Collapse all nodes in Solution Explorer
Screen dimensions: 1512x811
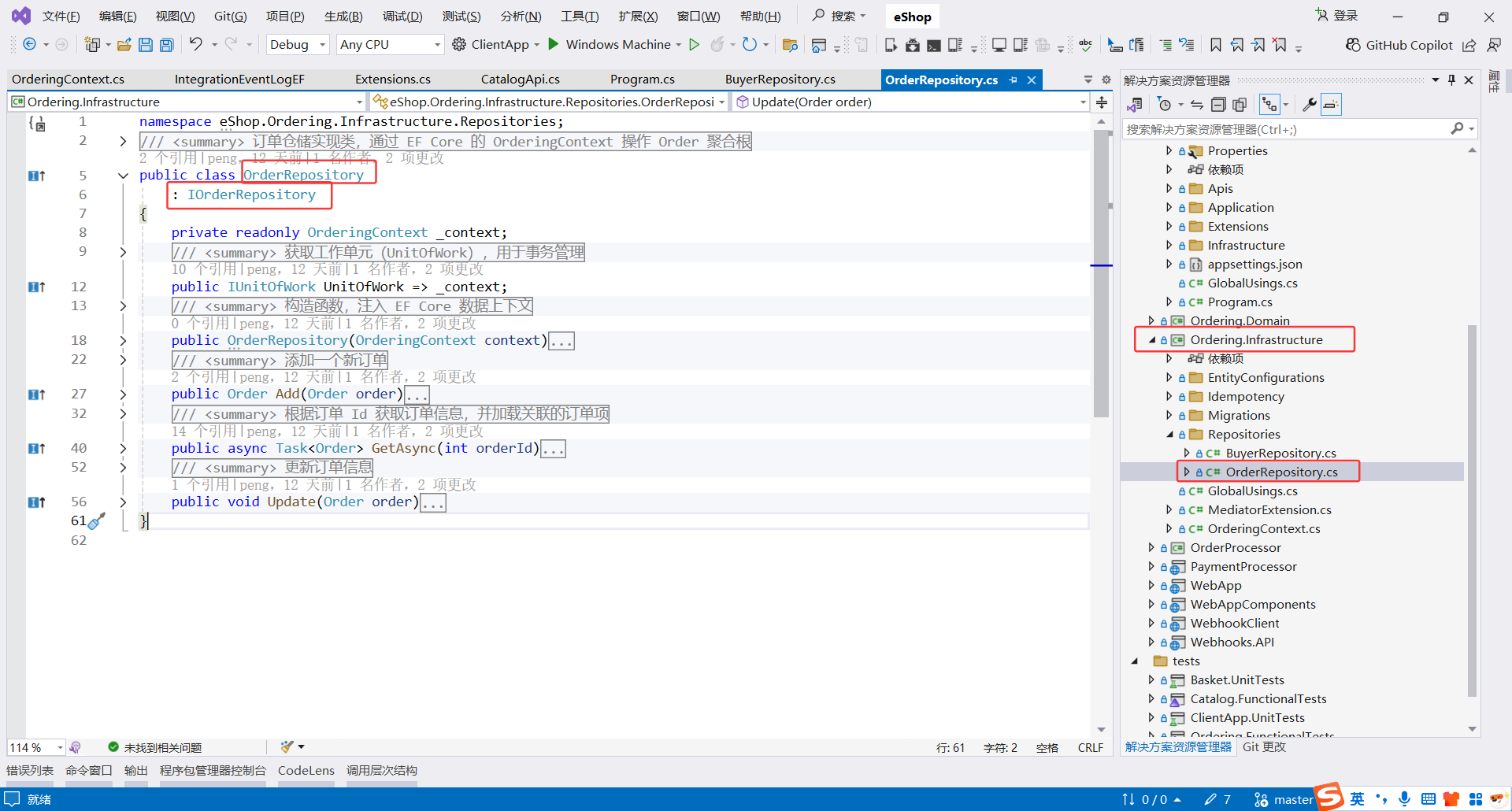click(1218, 105)
